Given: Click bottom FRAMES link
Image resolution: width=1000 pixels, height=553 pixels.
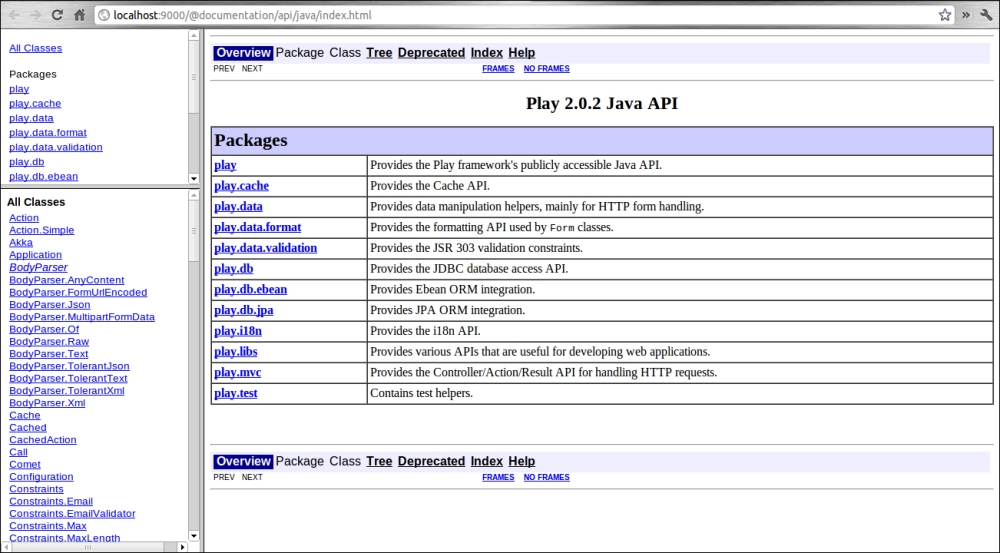Looking at the screenshot, I should [x=498, y=477].
